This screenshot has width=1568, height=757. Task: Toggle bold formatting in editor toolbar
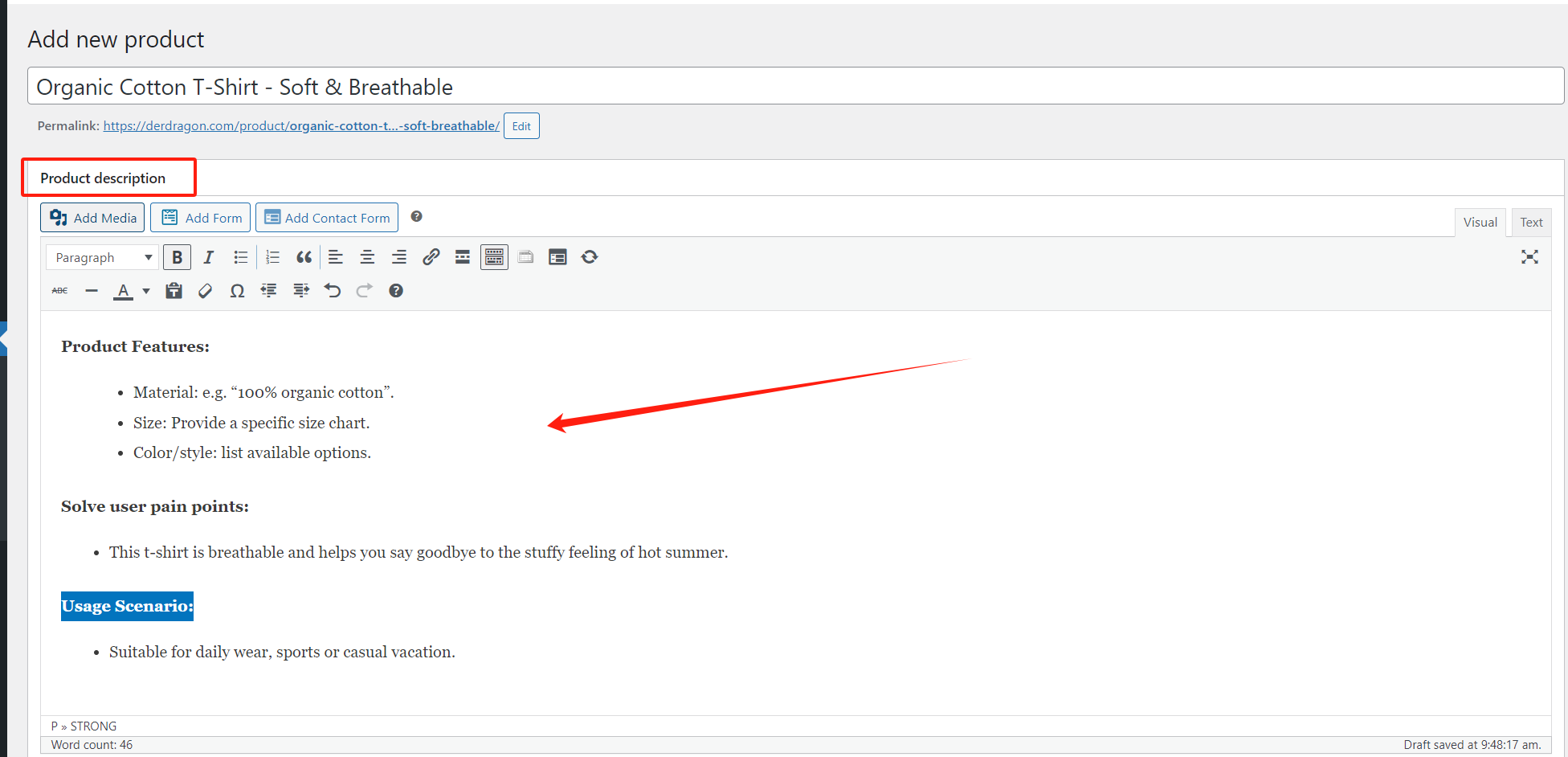[177, 257]
